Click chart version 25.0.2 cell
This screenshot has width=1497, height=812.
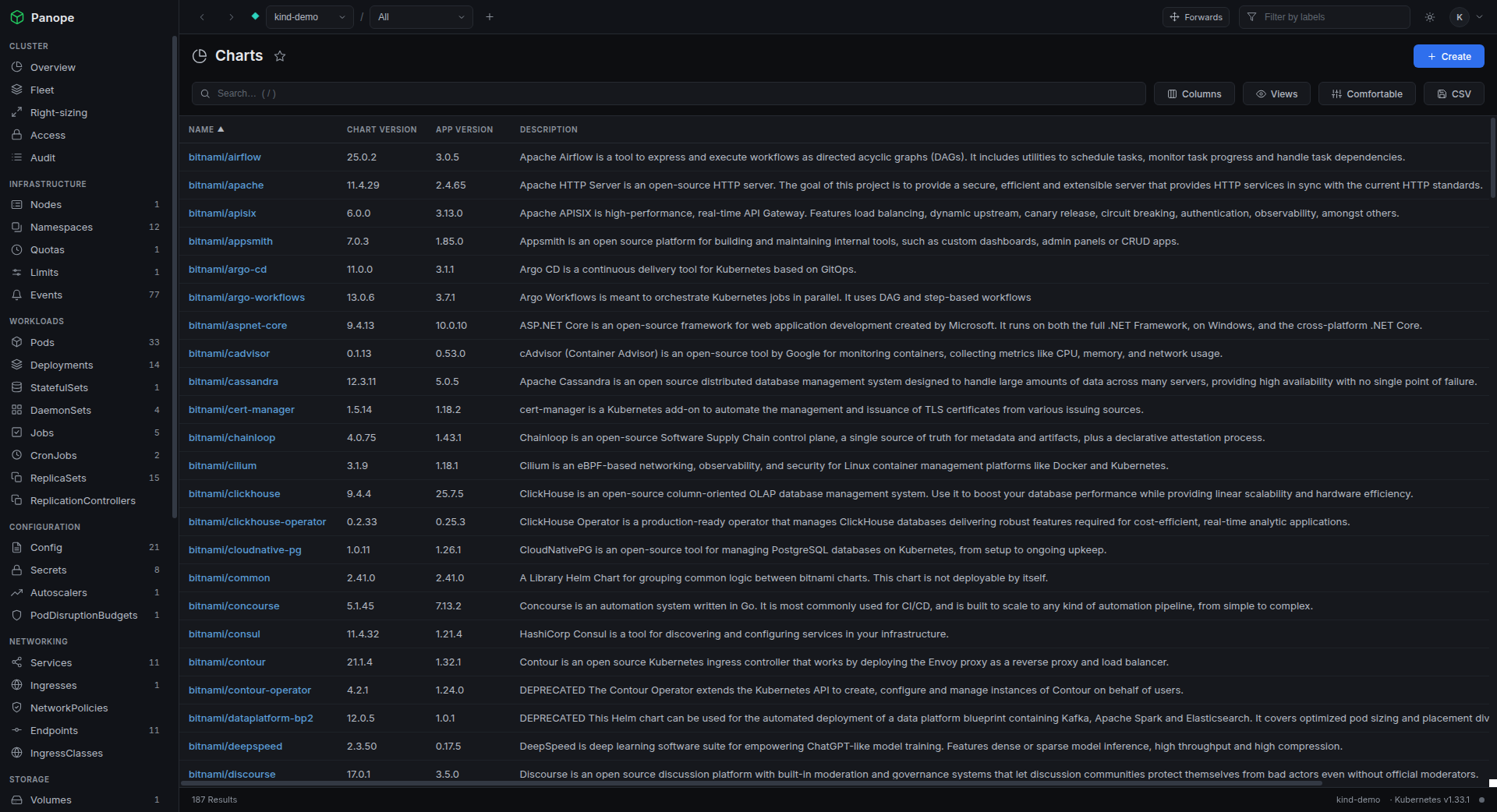click(362, 157)
